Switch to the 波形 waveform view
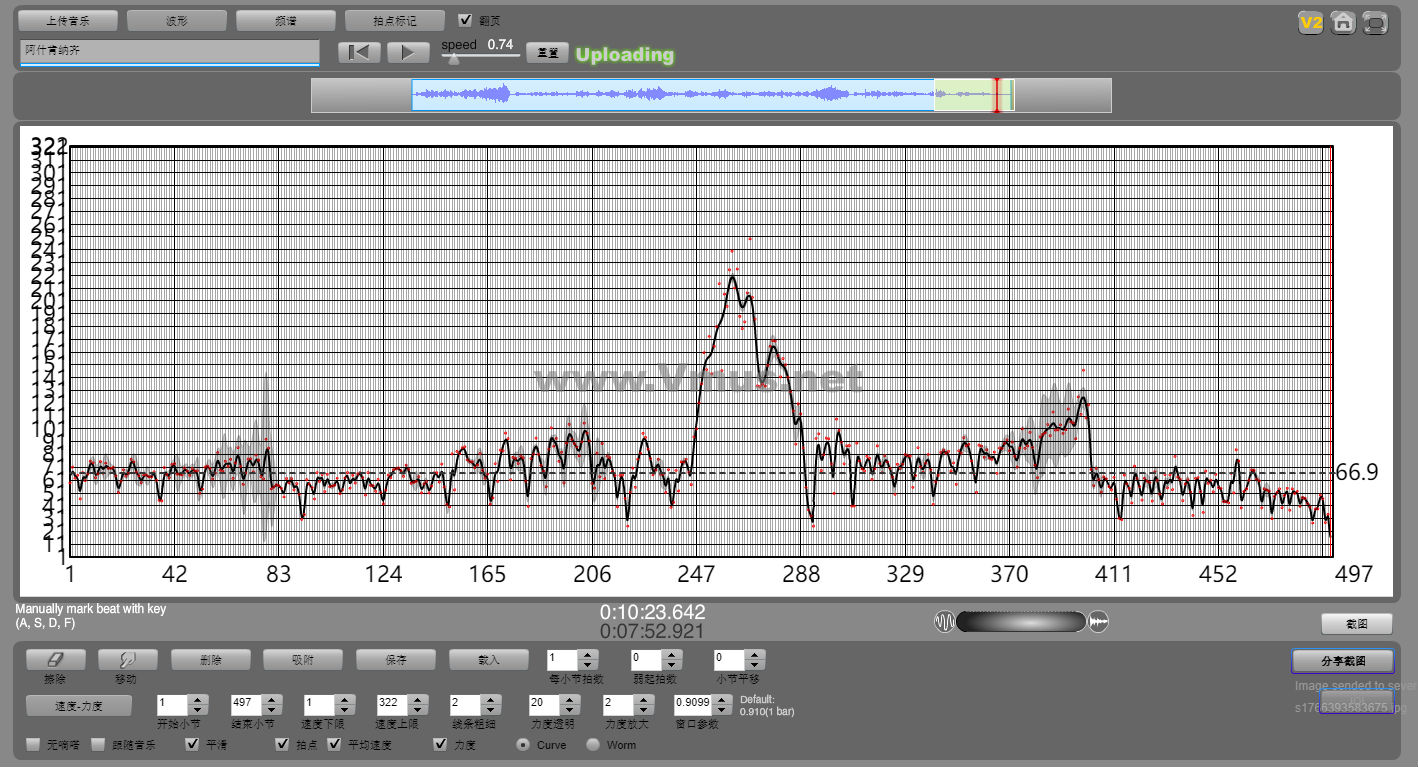The height and width of the screenshot is (767, 1418). coord(177,20)
